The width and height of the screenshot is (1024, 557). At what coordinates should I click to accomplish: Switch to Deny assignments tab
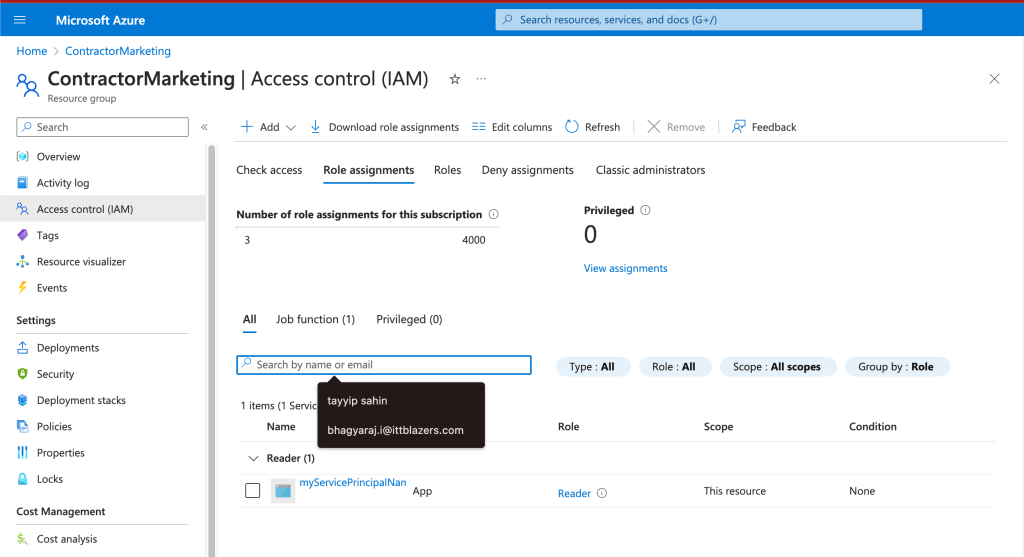pyautogui.click(x=528, y=170)
